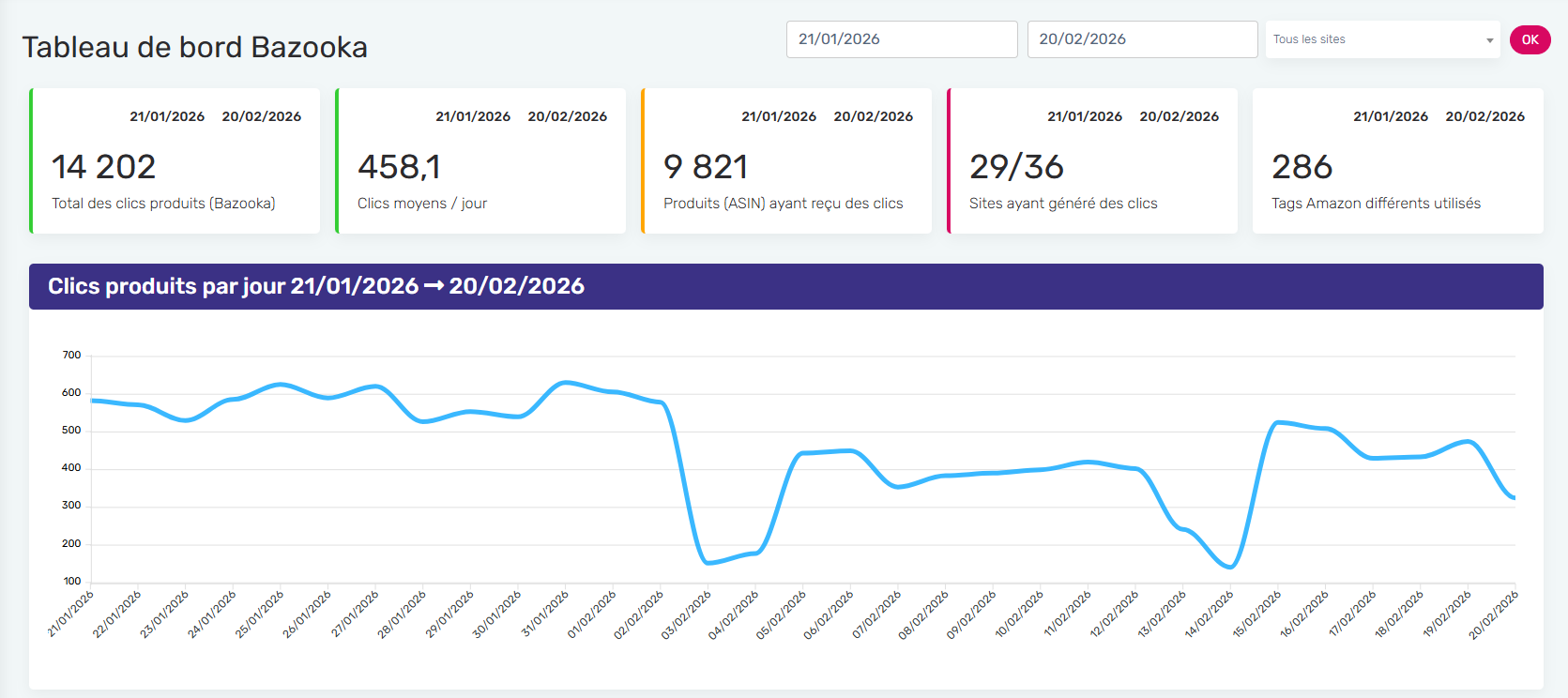The height and width of the screenshot is (698, 1568).
Task: Open the 'Sites ayant généré des clics' card
Action: tap(1092, 161)
